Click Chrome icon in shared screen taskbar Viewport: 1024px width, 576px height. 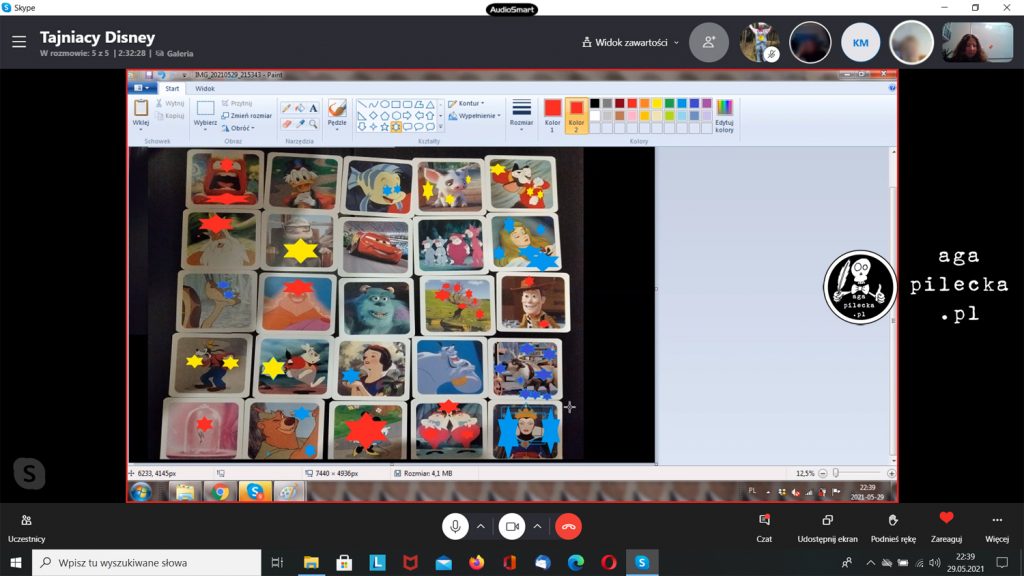click(220, 492)
